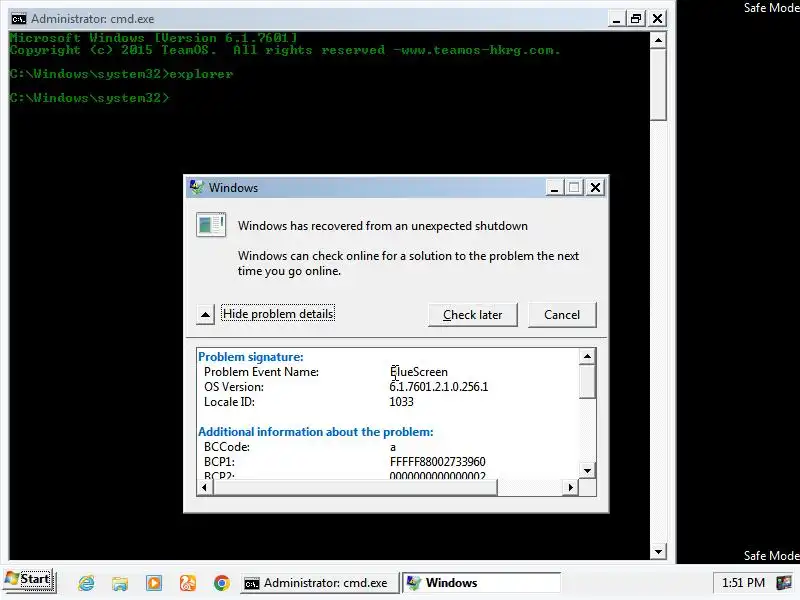Click the Windows dialog title bar icon
The width and height of the screenshot is (800, 600).
click(x=196, y=187)
